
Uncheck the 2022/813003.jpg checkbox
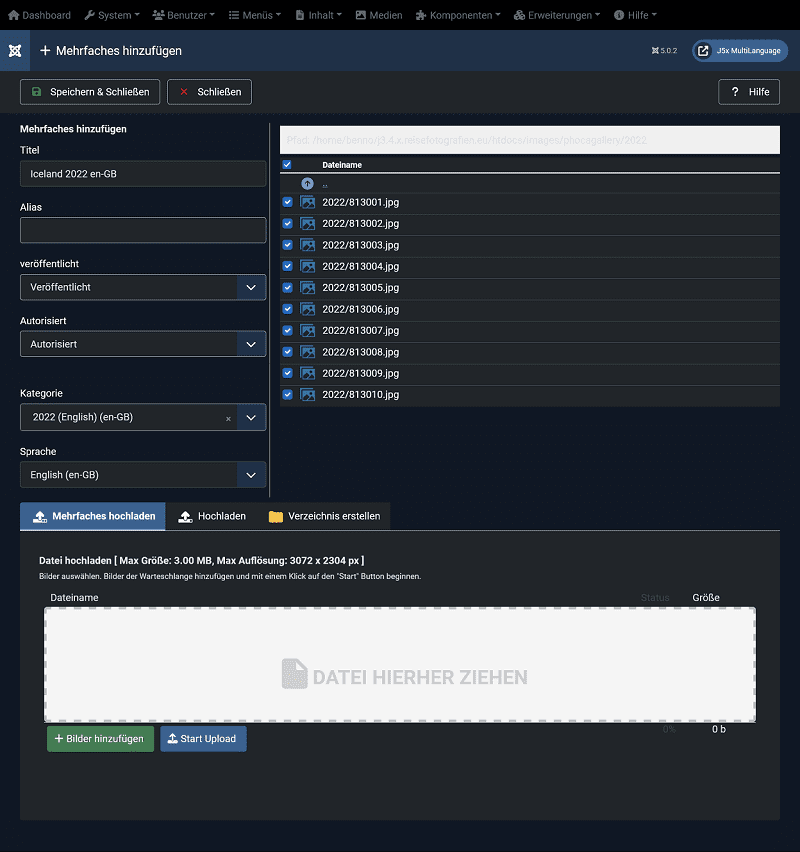click(288, 245)
